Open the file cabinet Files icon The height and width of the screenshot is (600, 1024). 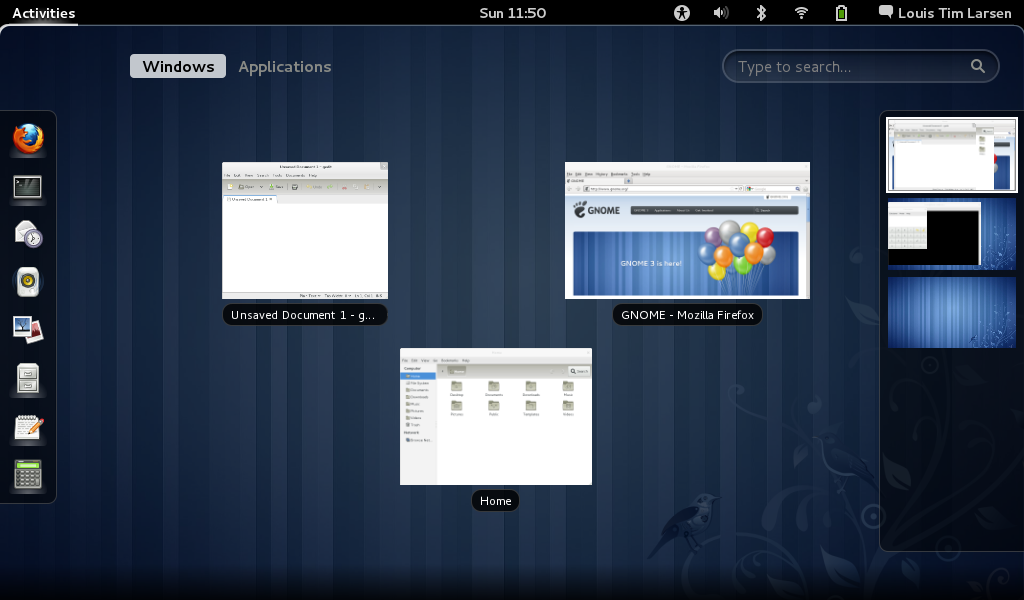tap(28, 378)
